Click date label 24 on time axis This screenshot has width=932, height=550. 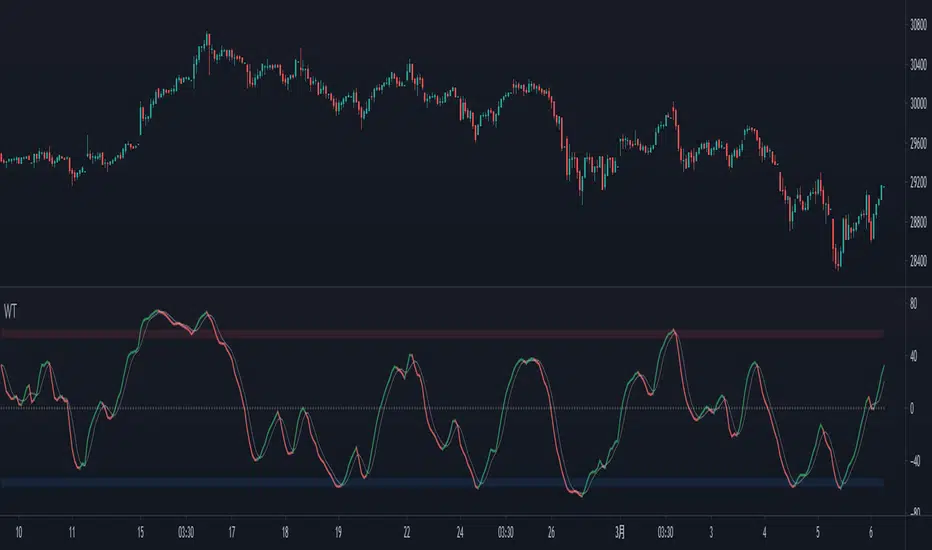coord(460,532)
